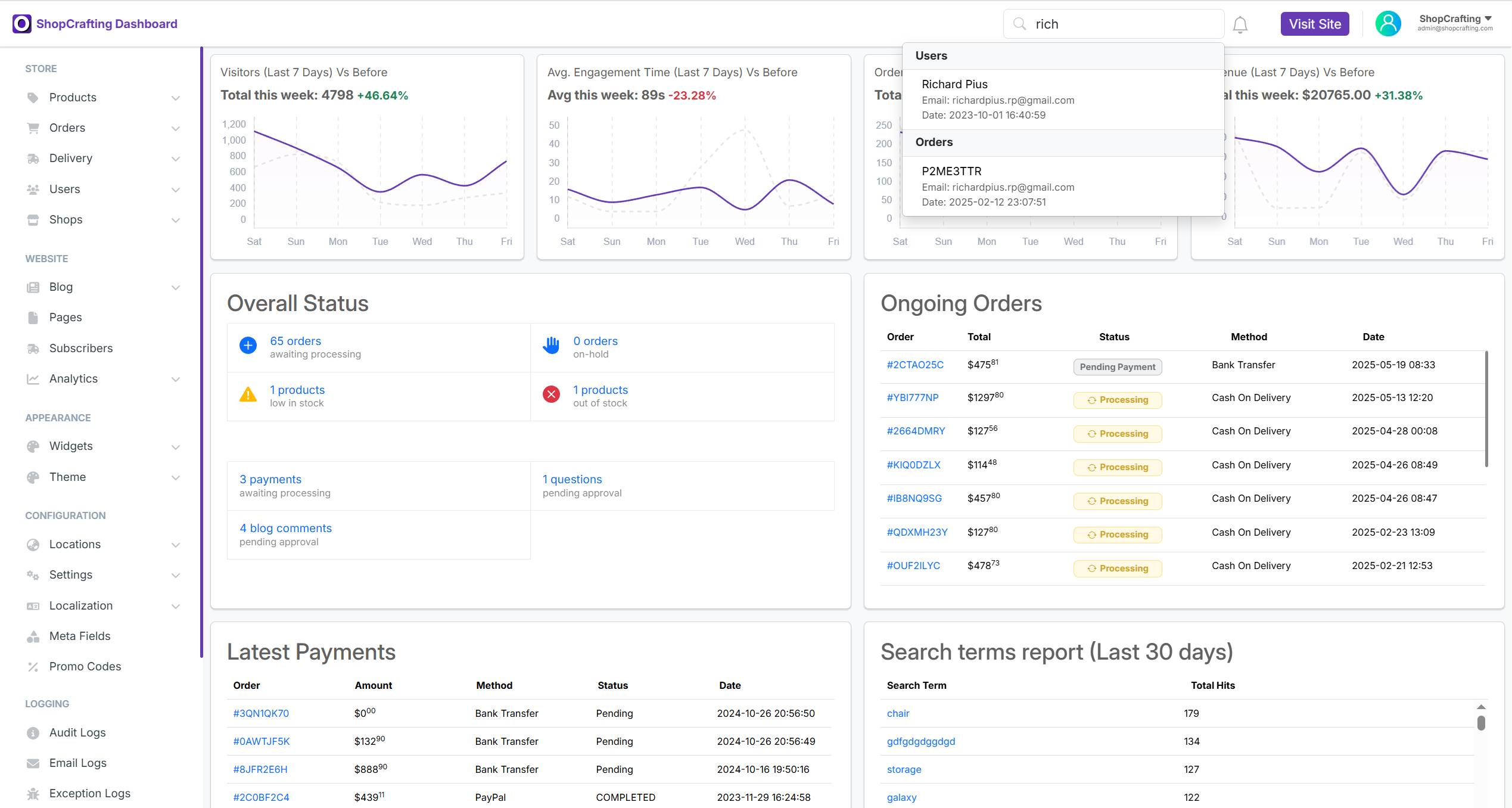Open Subscribers in sidebar
The image size is (1512, 808).
(80, 348)
